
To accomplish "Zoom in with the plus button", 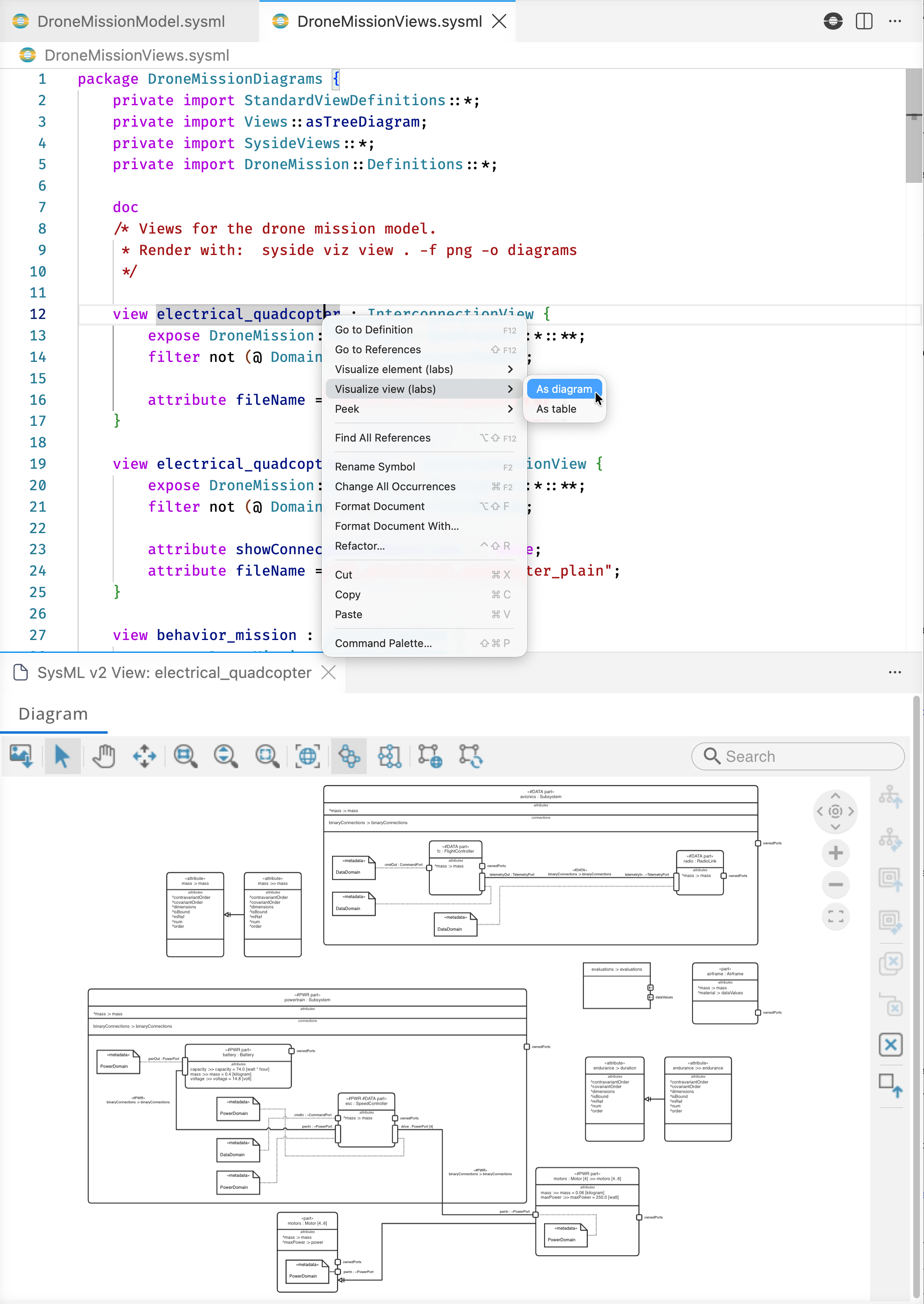I will click(836, 853).
